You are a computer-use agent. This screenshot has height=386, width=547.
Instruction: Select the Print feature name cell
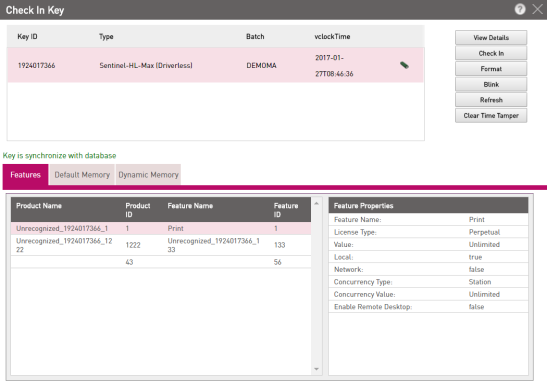(175, 228)
